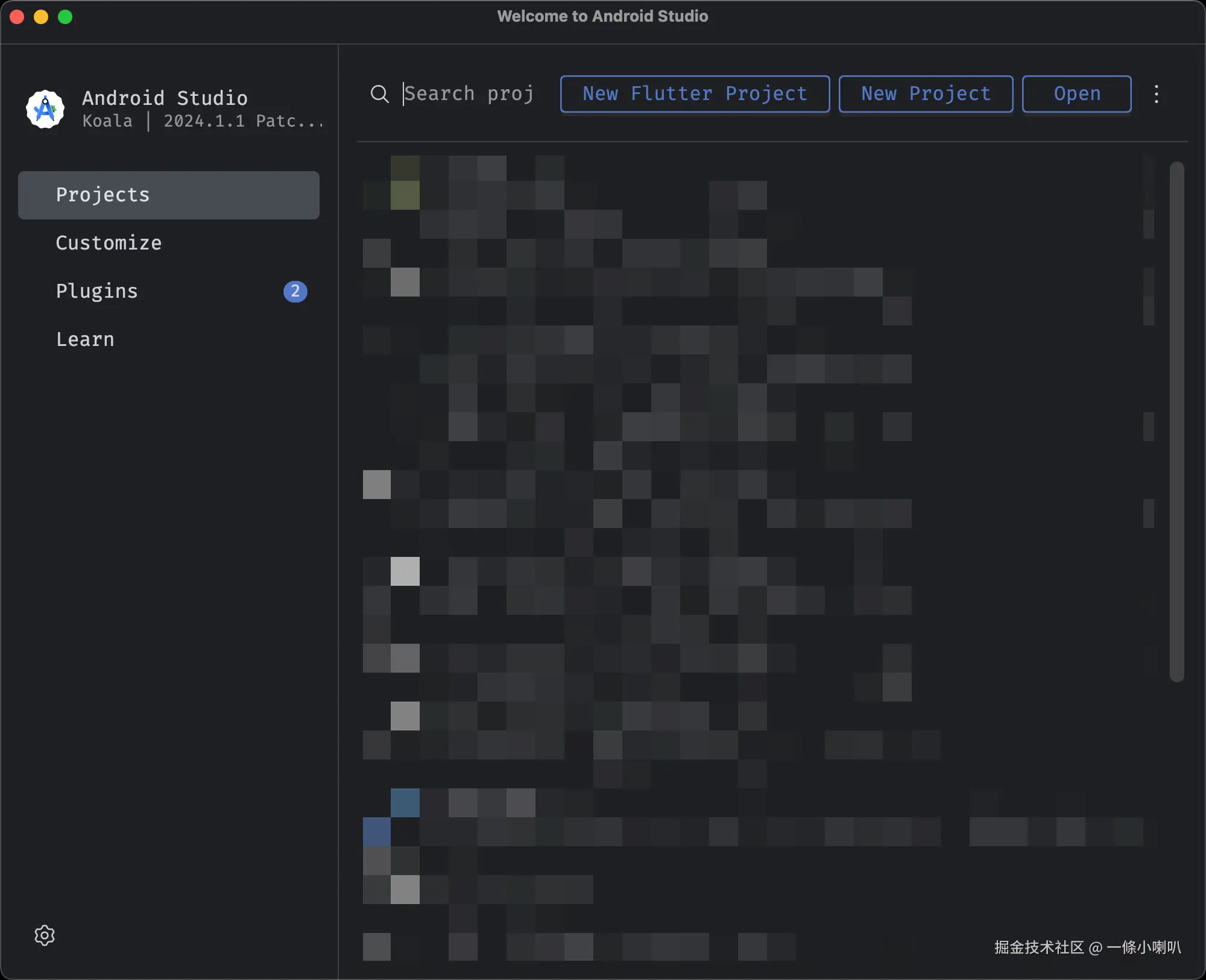Click the New Flutter Project button
Viewport: 1206px width, 980px height.
[x=695, y=94]
